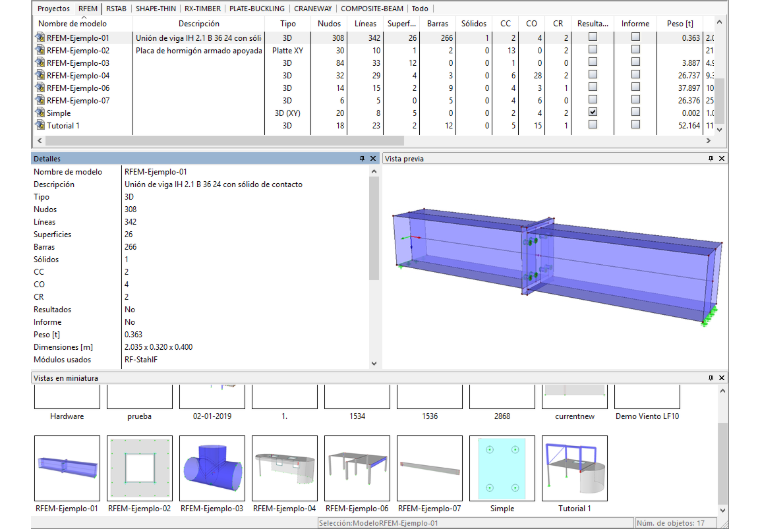
Task: Sort by Nudos column header
Action: tap(329, 23)
